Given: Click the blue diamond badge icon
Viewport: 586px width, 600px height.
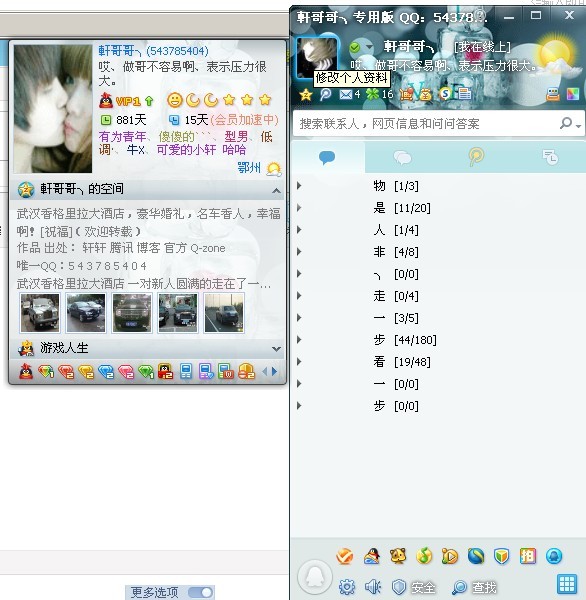Looking at the screenshot, I should point(106,371).
